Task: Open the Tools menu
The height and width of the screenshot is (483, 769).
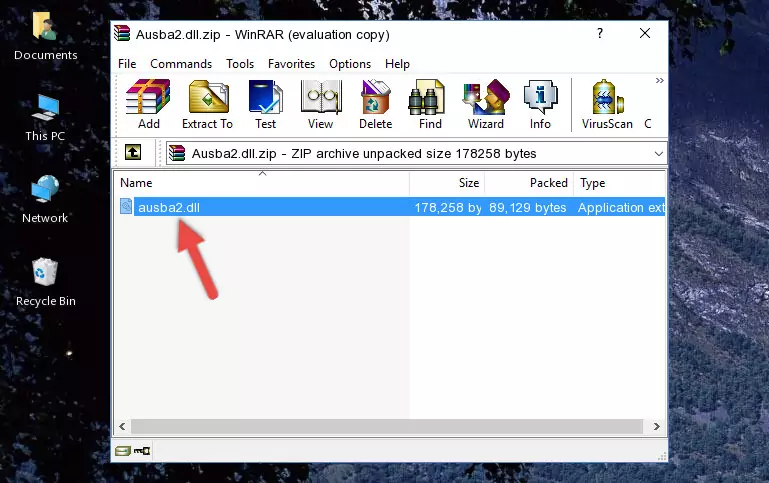Action: point(240,64)
